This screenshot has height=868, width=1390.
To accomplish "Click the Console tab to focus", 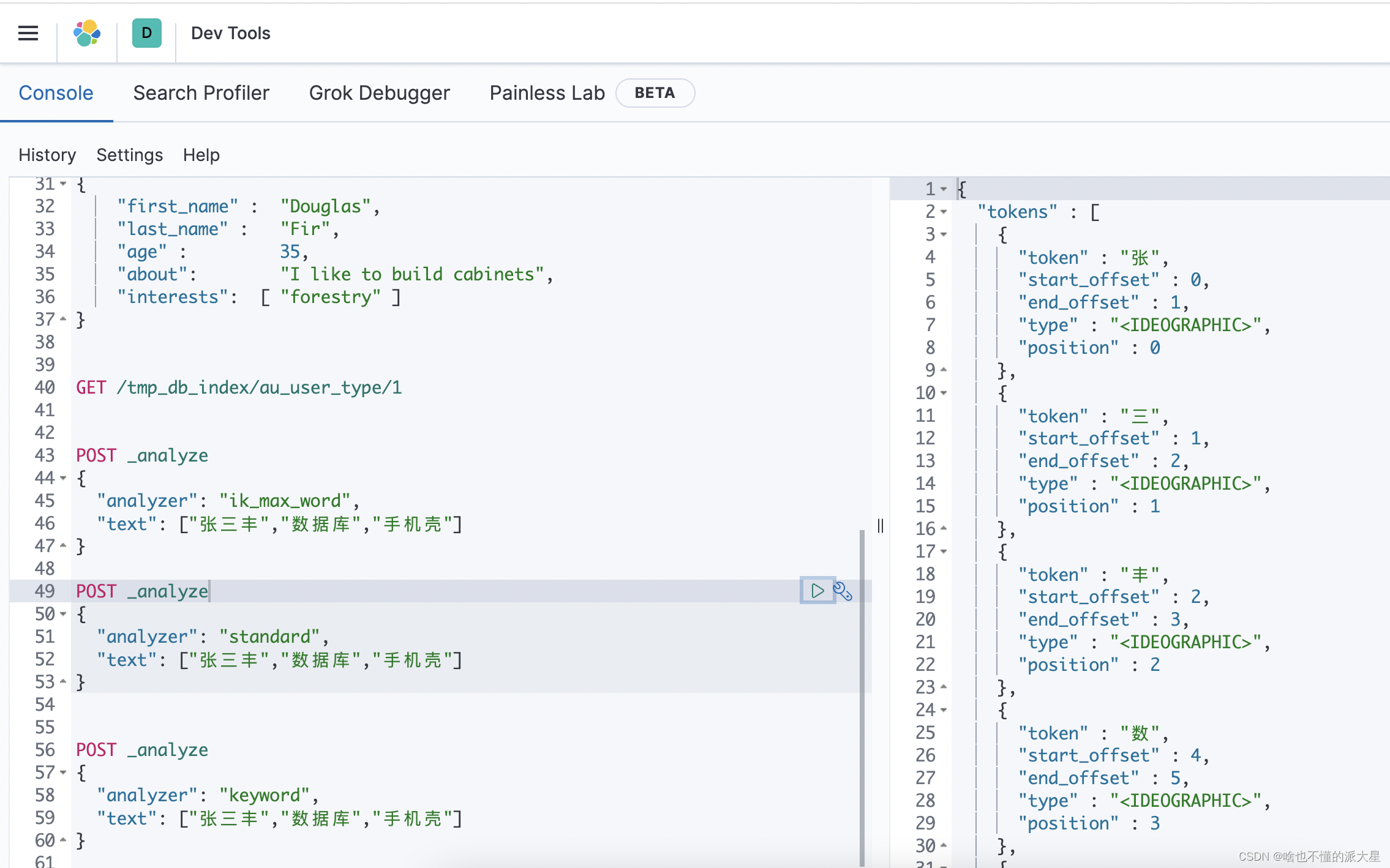I will click(x=55, y=92).
